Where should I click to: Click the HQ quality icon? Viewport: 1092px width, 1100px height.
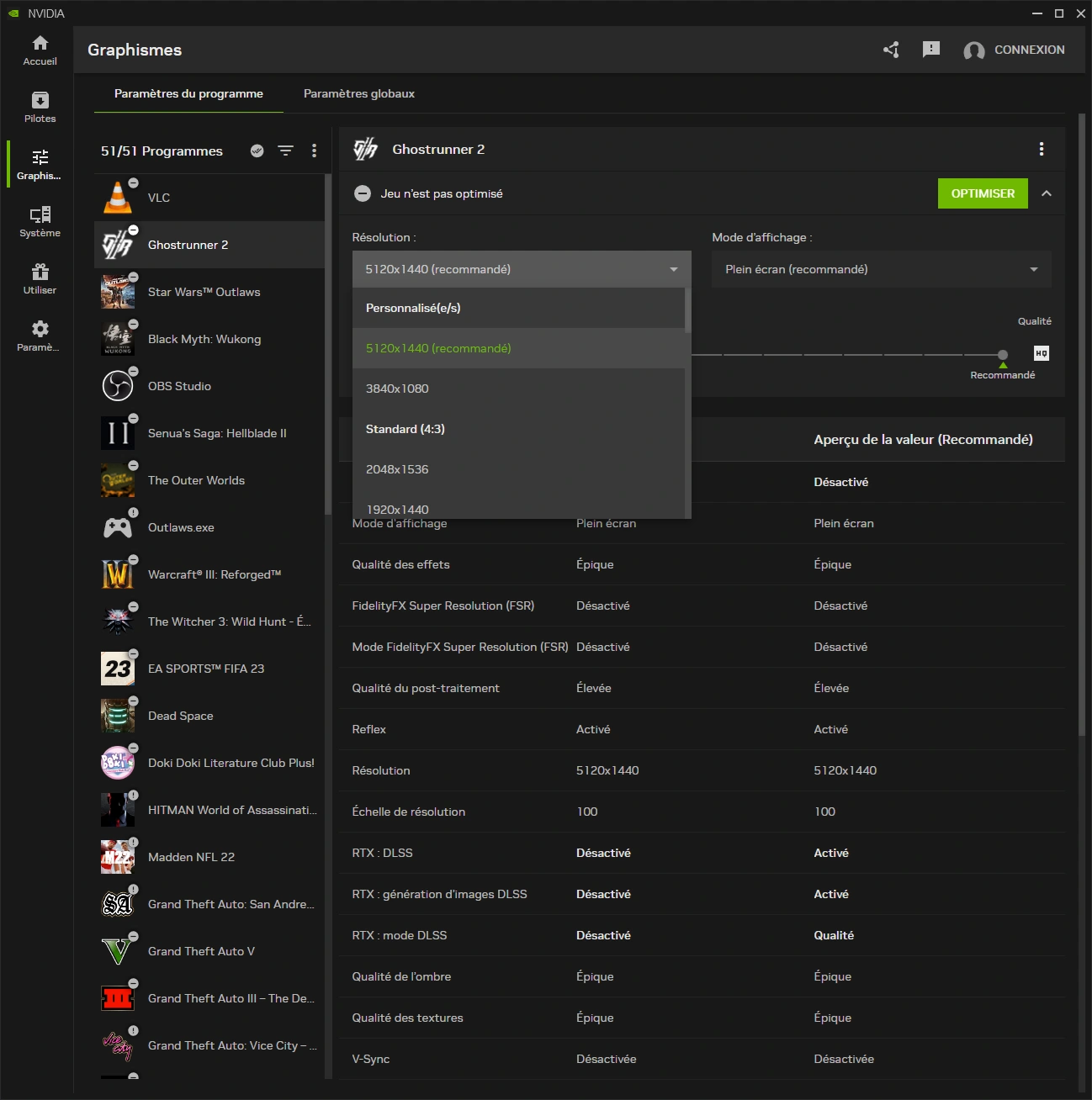[x=1042, y=353]
